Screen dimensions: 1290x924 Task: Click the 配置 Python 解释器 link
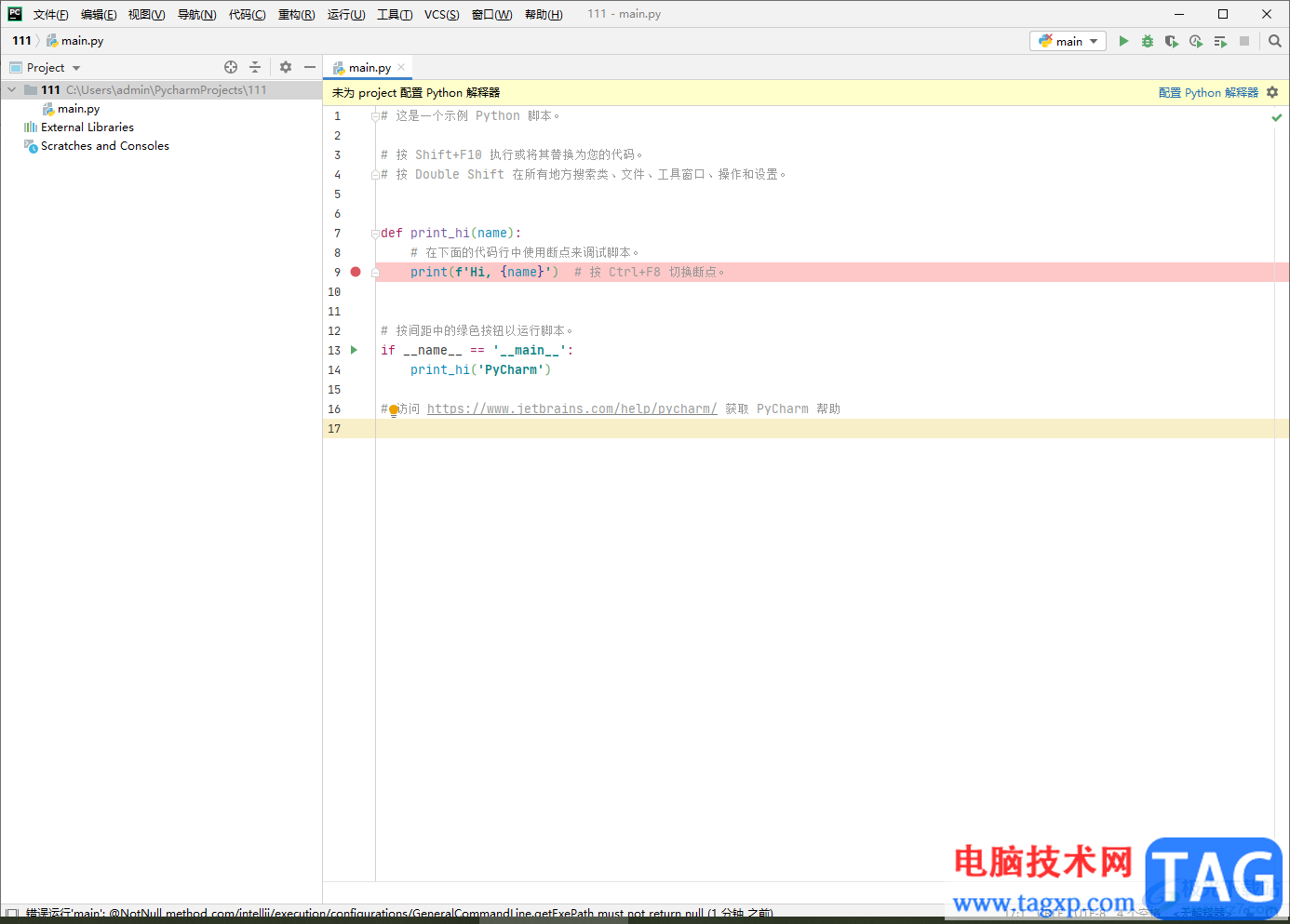[x=1208, y=92]
